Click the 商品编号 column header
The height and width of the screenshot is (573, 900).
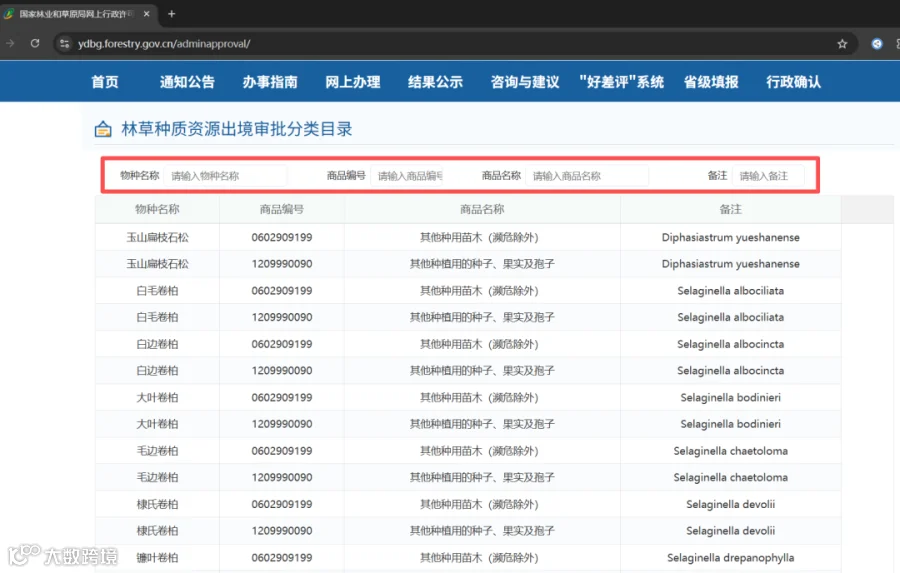pos(282,209)
